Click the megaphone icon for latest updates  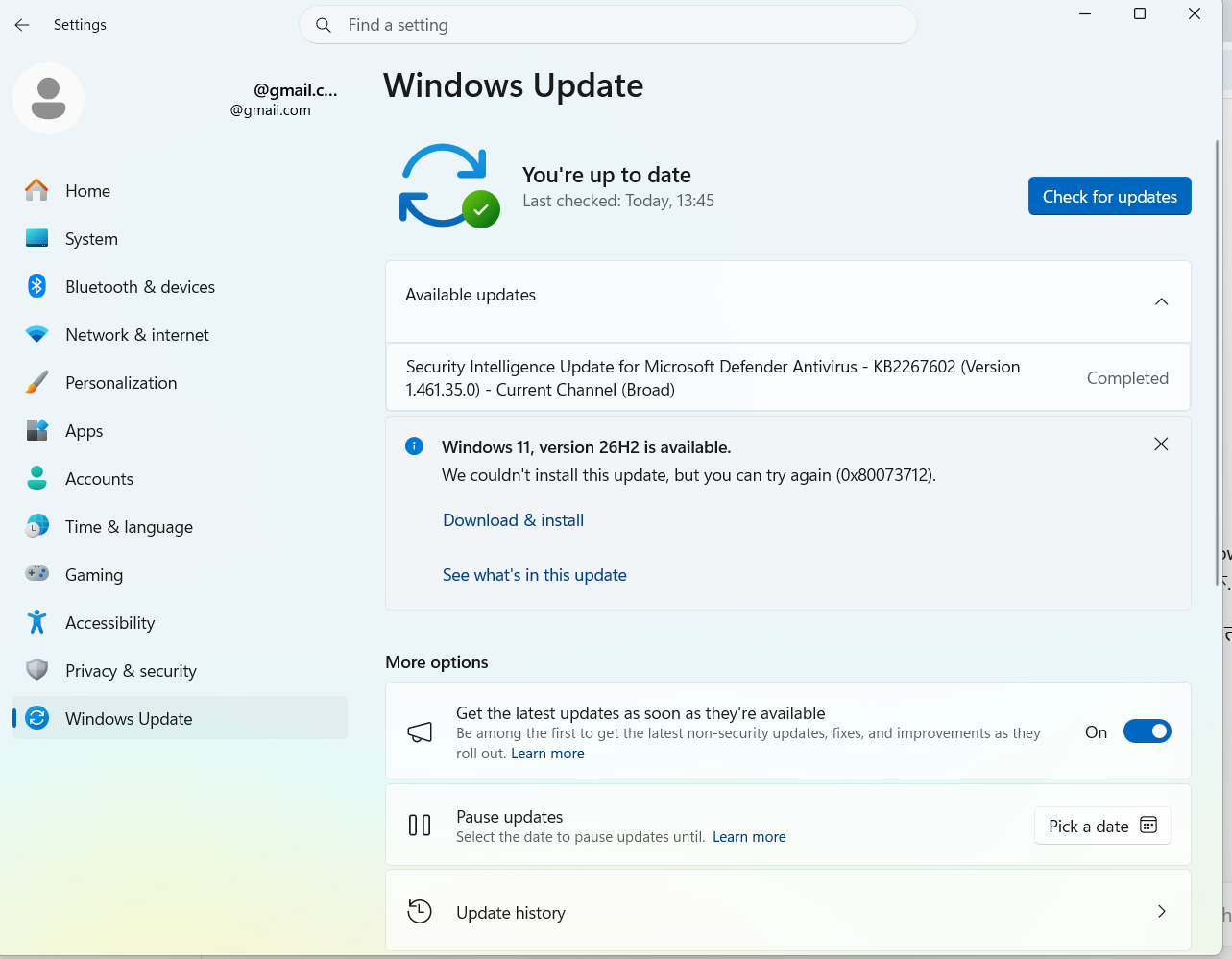point(420,732)
